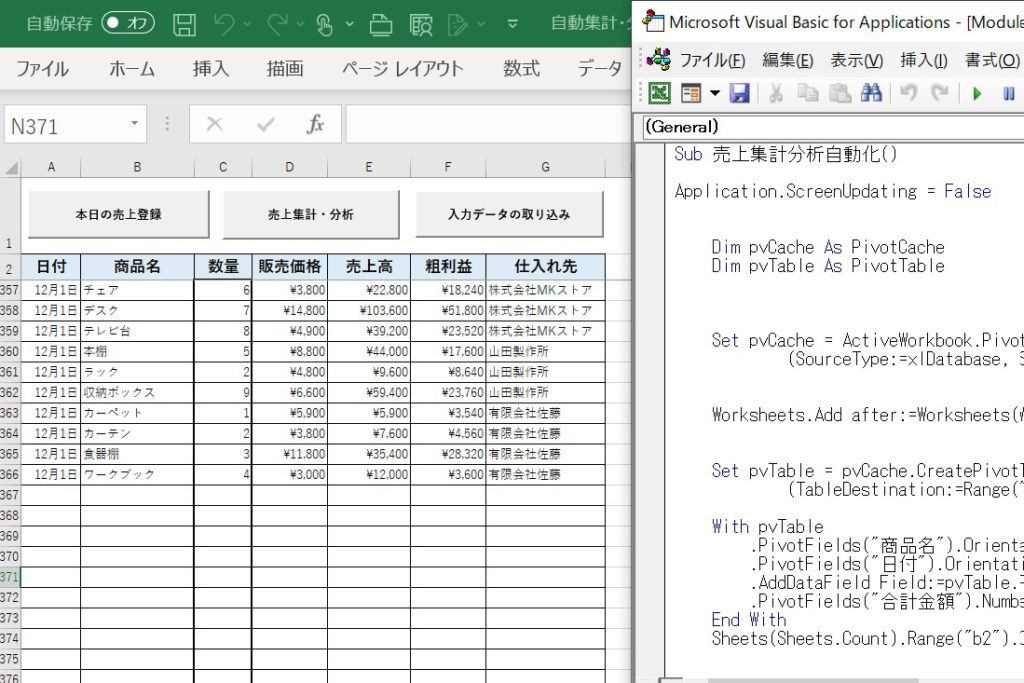1024x683 pixels.
Task: Click inside the Excel formula bar input
Action: 488,124
